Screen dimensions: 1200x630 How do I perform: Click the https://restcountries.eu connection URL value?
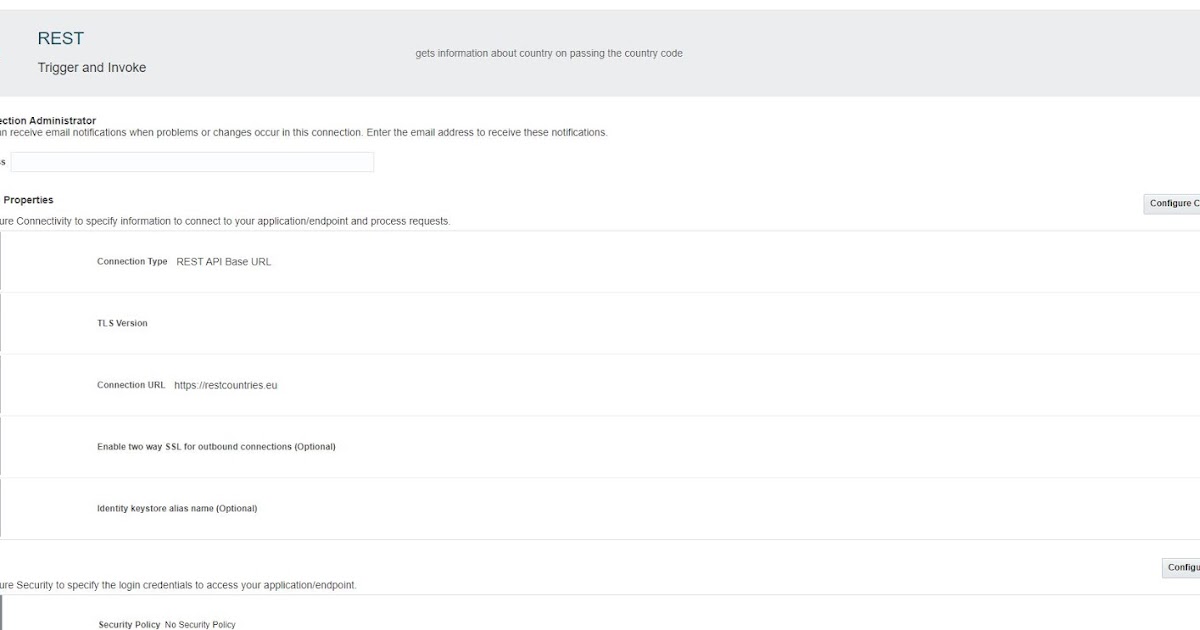[x=226, y=384]
